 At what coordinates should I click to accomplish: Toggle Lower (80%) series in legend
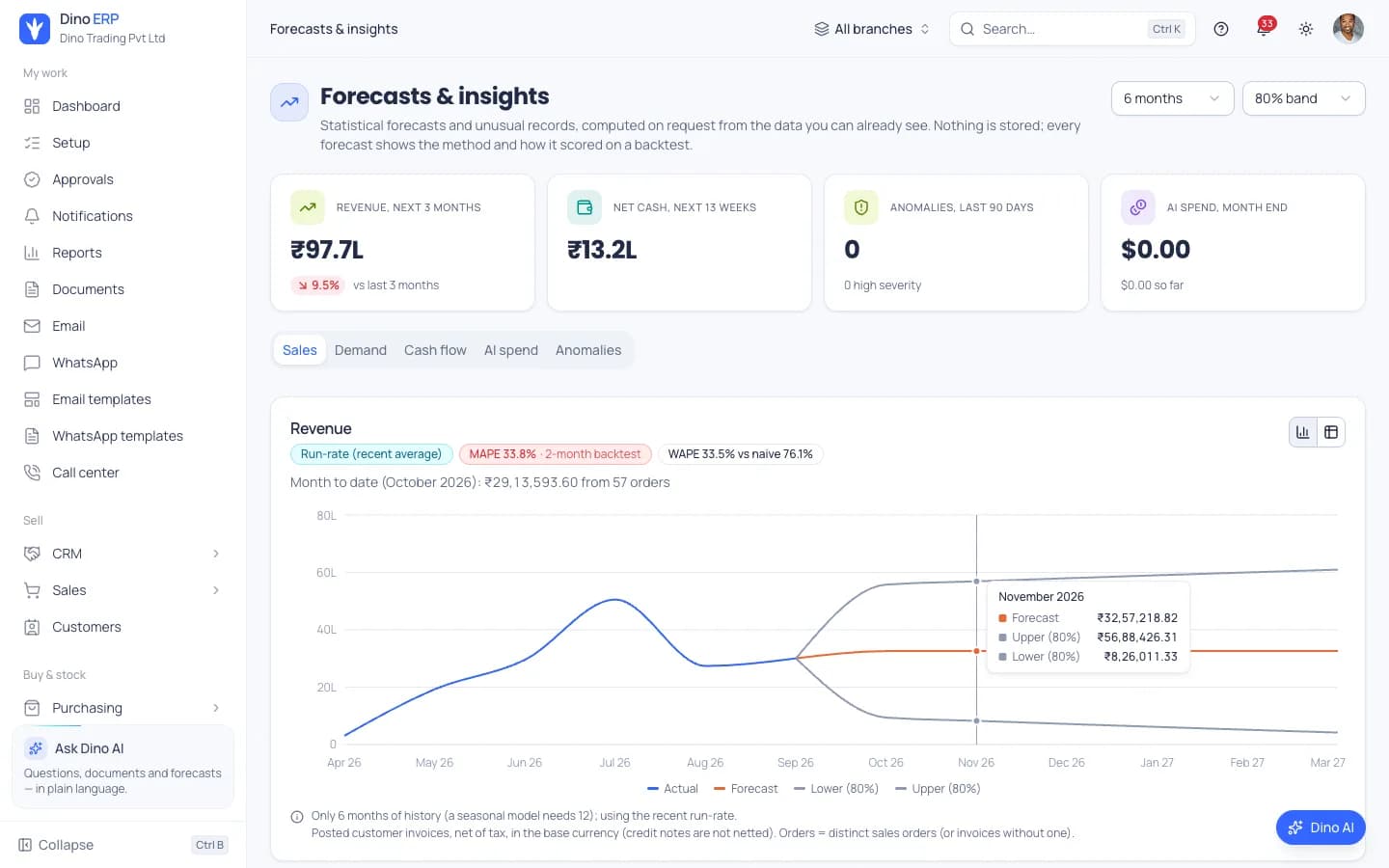pyautogui.click(x=836, y=789)
